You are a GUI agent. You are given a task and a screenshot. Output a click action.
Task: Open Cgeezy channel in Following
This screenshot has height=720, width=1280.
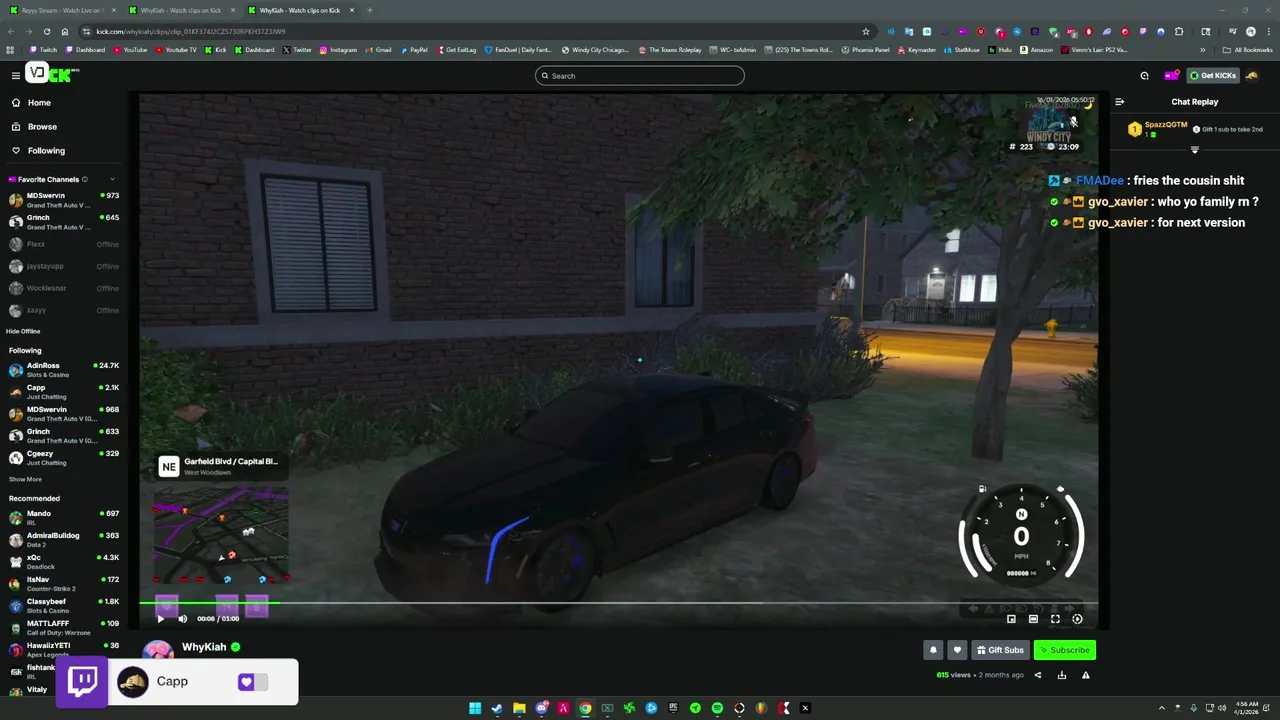click(x=62, y=457)
